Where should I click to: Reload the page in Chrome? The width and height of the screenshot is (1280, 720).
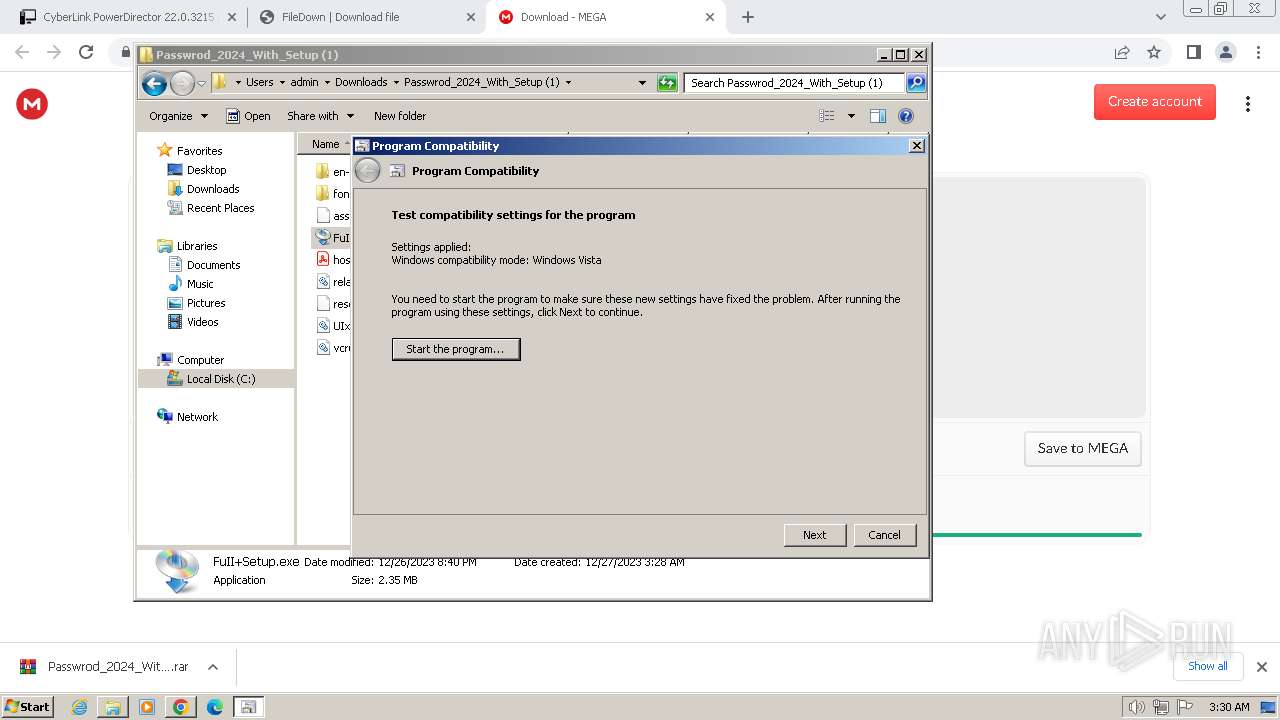tap(86, 52)
